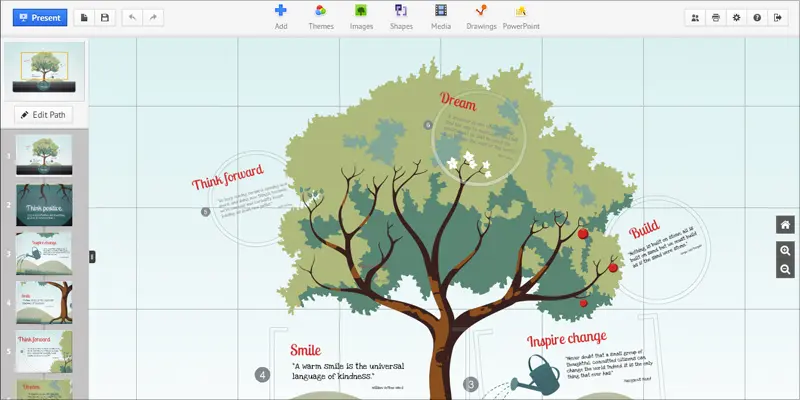Click path marker 4 near Smile
Viewport: 800px width, 400px height.
pos(262,376)
